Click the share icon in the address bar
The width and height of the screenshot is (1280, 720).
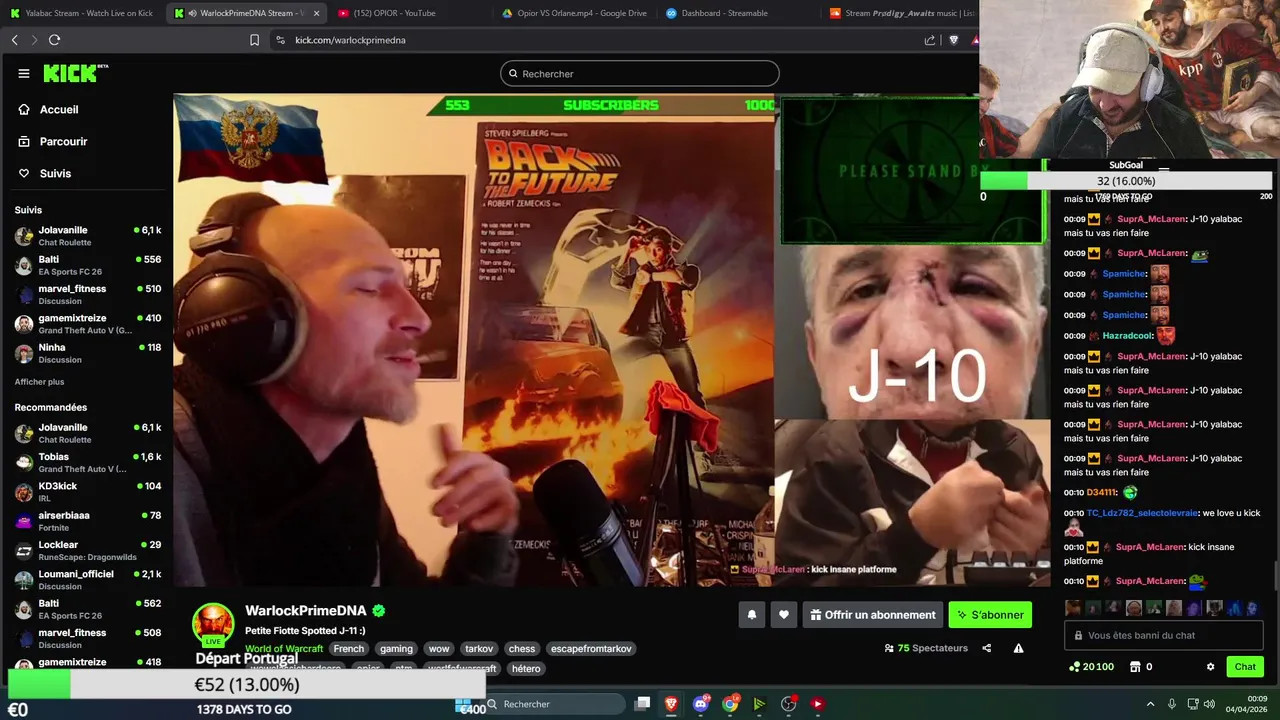click(x=930, y=40)
